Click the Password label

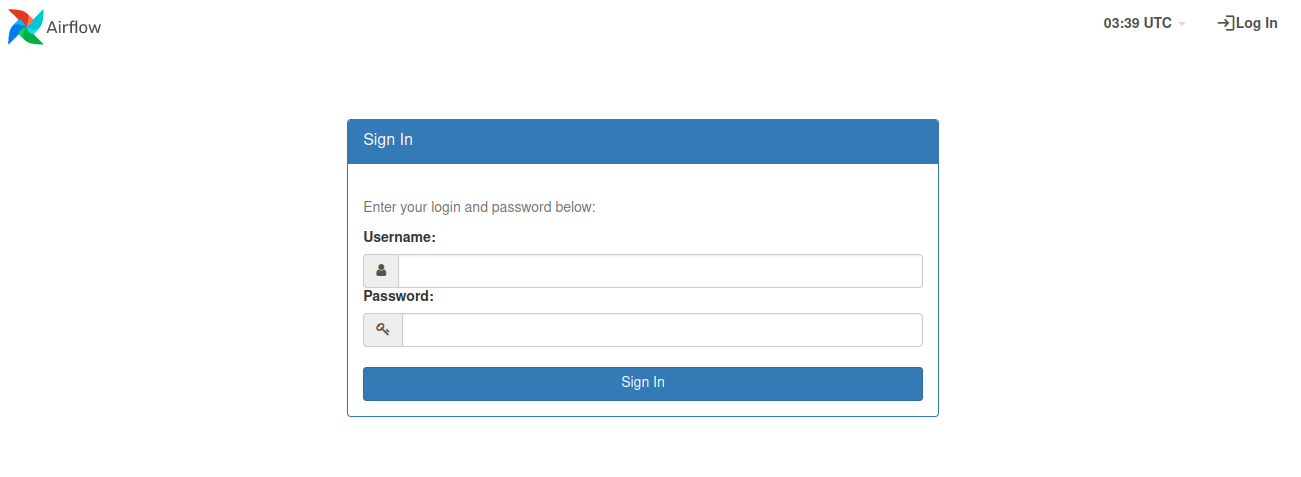coord(398,296)
